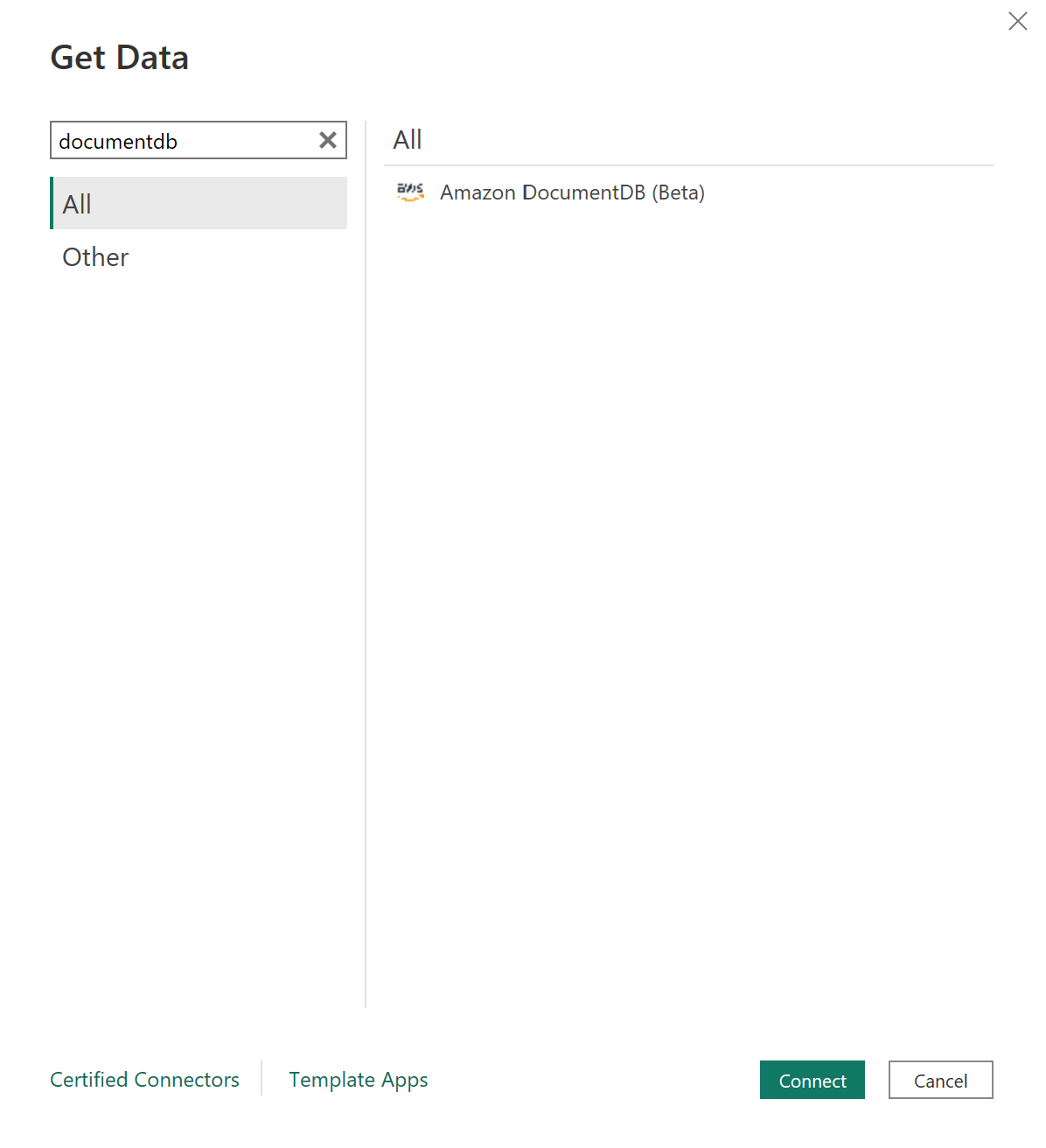Screen dimensions: 1046x1148
Task: Switch to the All category
Action: pos(199,203)
